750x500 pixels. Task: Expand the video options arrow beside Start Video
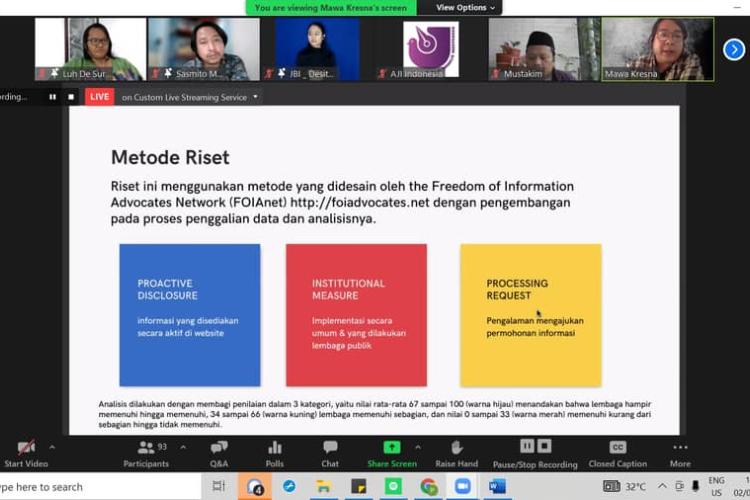coord(52,447)
